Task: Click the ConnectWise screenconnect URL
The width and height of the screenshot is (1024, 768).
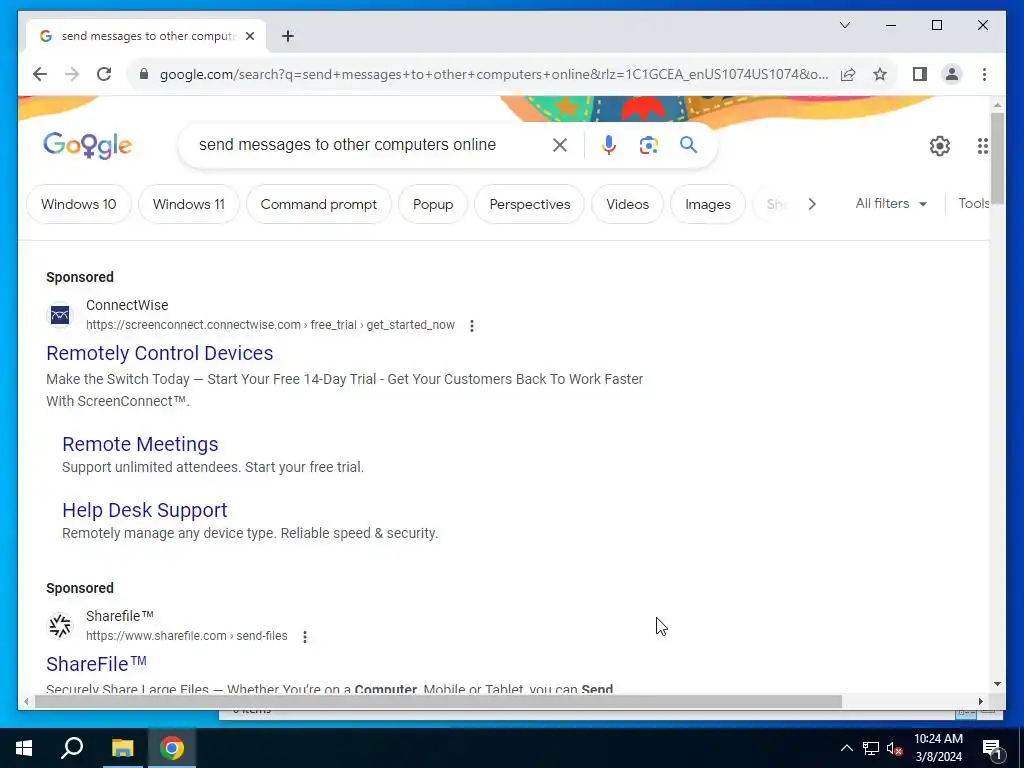Action: [x=270, y=325]
